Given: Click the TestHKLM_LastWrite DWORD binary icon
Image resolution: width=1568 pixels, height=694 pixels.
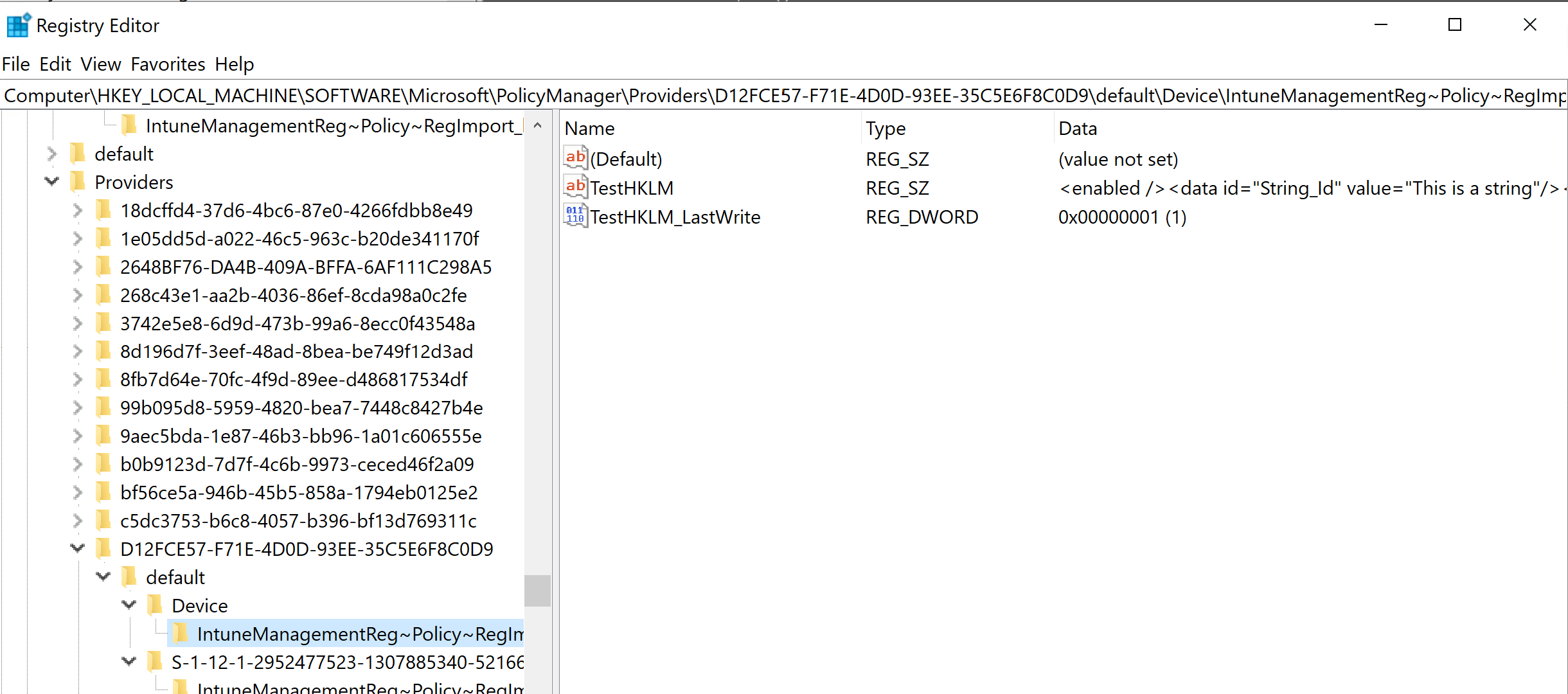Looking at the screenshot, I should coord(575,217).
